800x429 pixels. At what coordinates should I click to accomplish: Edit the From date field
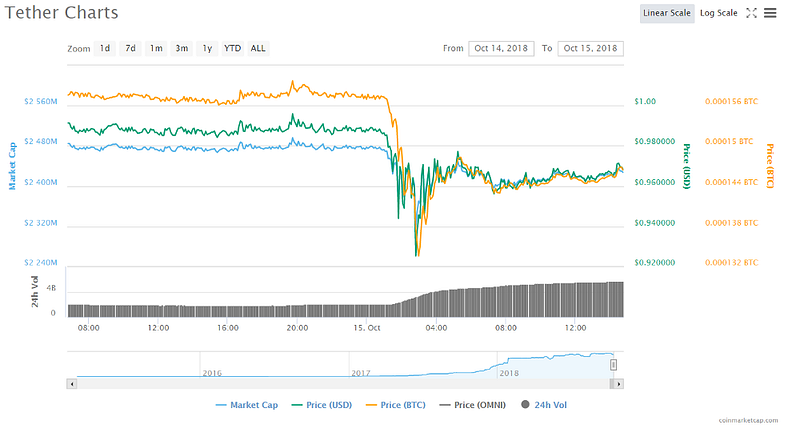click(501, 48)
